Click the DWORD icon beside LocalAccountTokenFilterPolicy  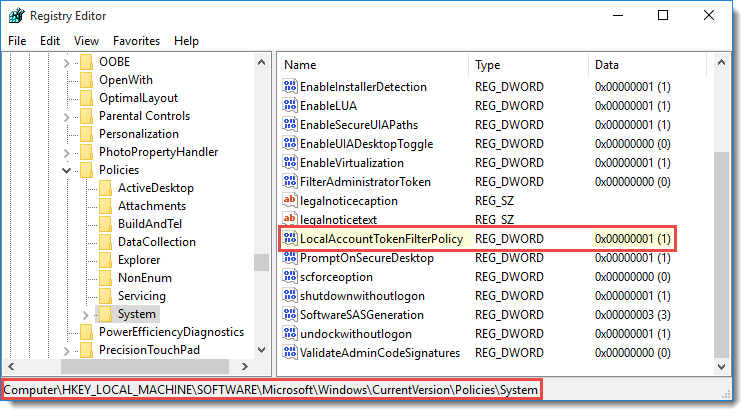coord(290,239)
